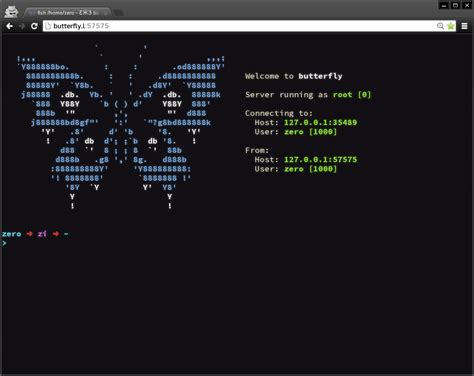Click the host '127.0.0.1:35489' text

click(320, 122)
